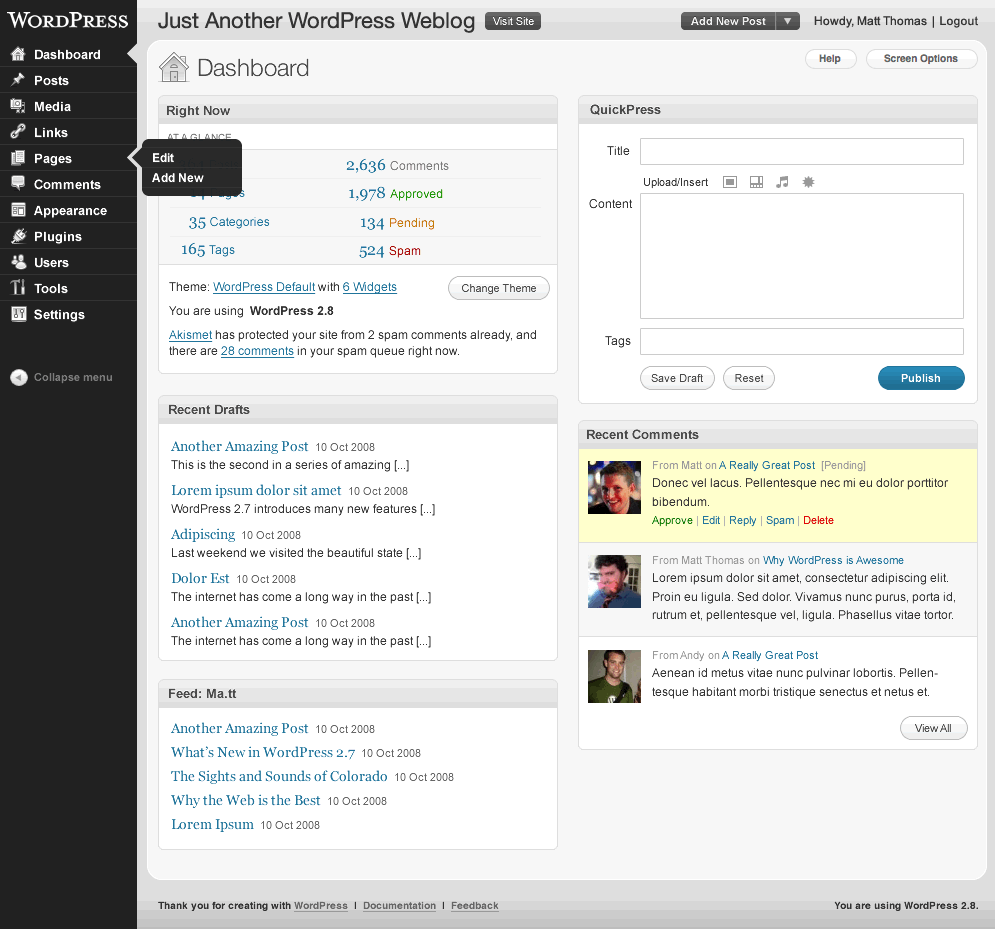Open 28 comments spam queue link
The image size is (995, 929).
click(257, 351)
